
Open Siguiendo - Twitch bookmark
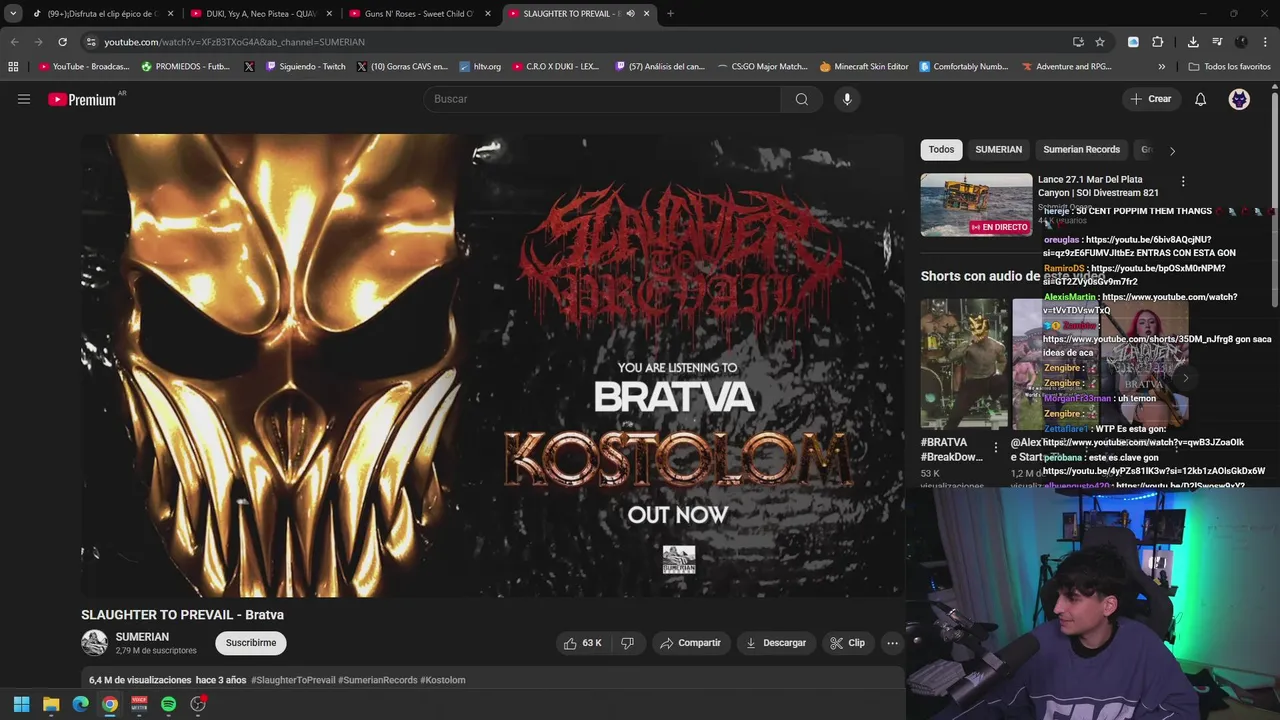305,66
